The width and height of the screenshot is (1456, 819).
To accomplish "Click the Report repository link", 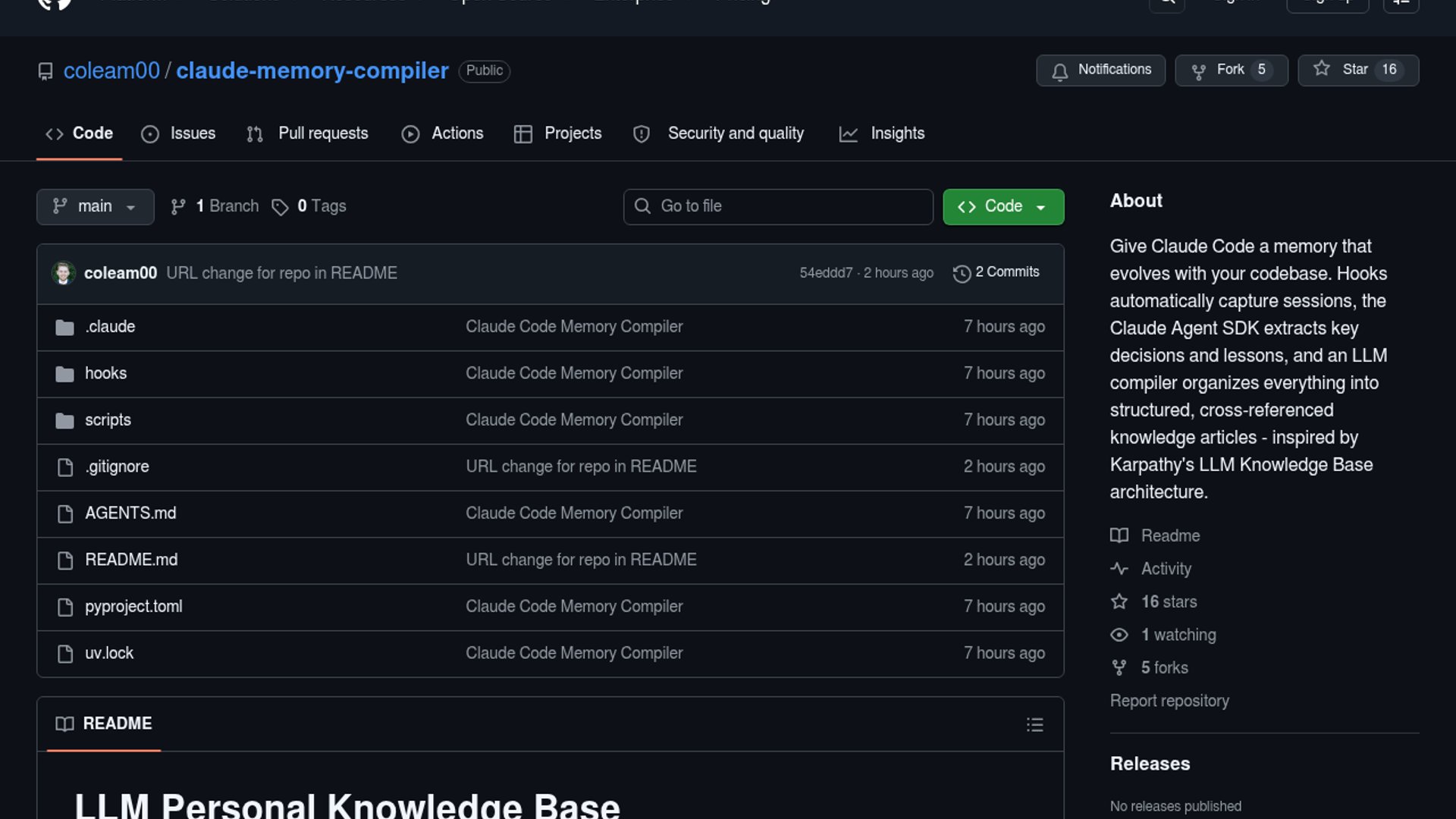I will click(1169, 701).
